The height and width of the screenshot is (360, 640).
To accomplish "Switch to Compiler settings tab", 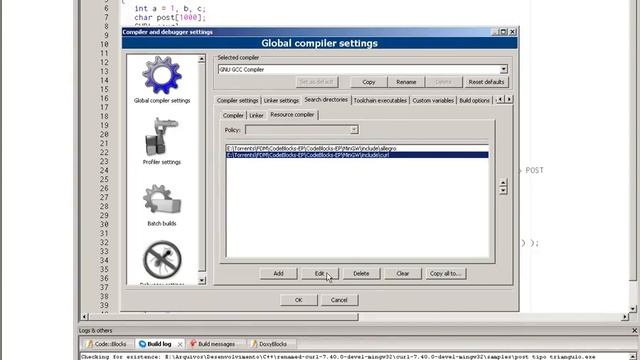I will coord(237,100).
